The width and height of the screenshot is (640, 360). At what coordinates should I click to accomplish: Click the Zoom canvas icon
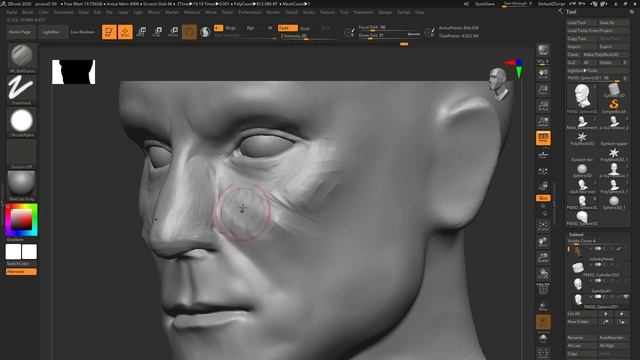point(543,89)
